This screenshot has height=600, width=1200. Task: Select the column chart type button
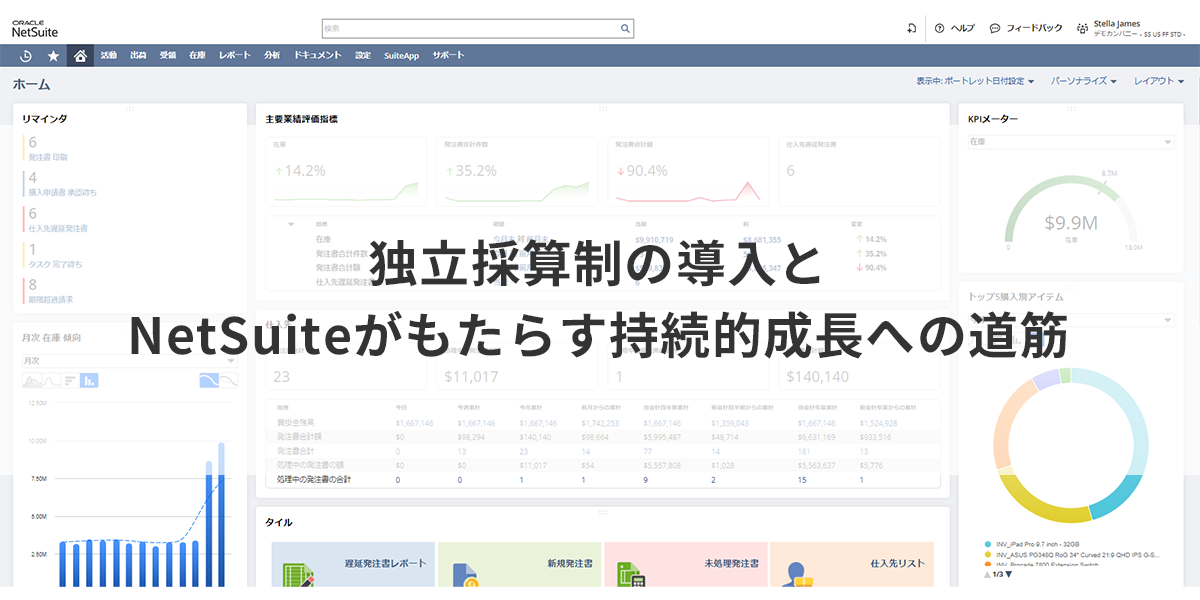89,380
